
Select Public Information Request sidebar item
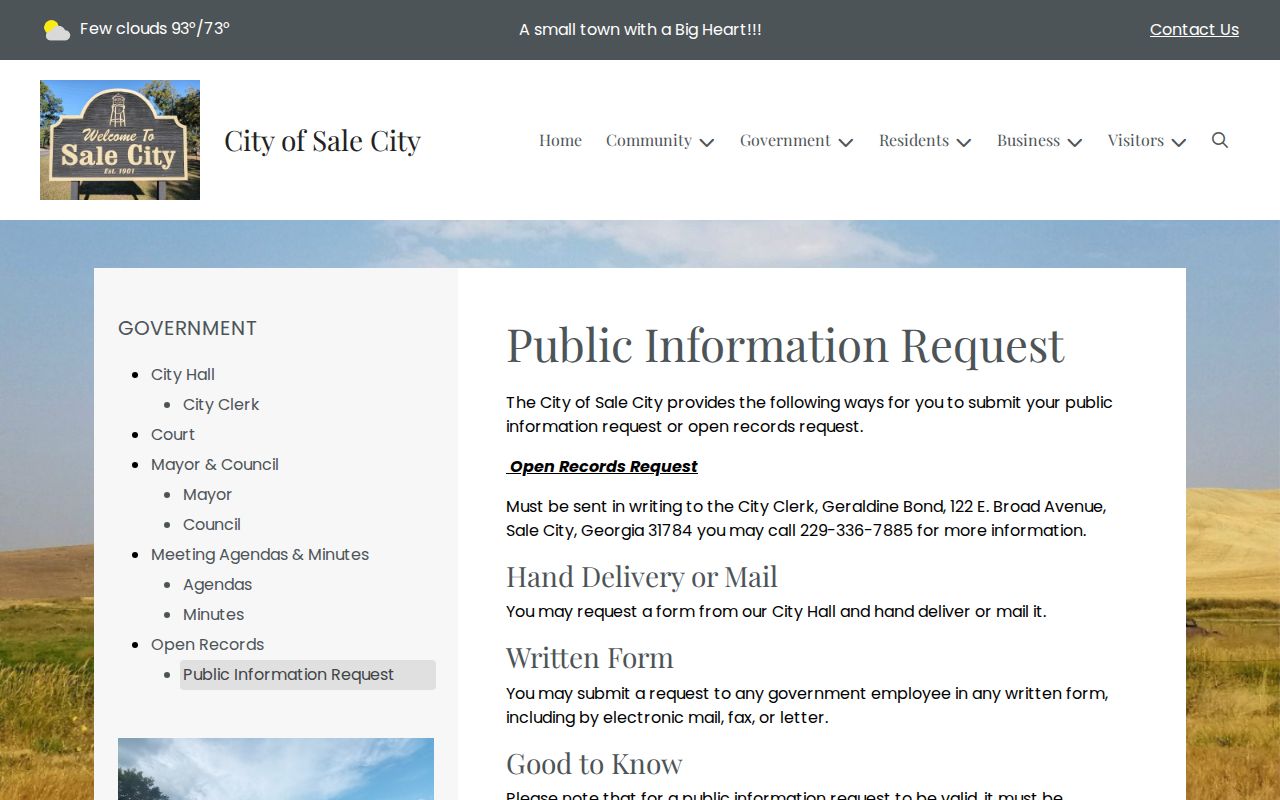pos(307,674)
